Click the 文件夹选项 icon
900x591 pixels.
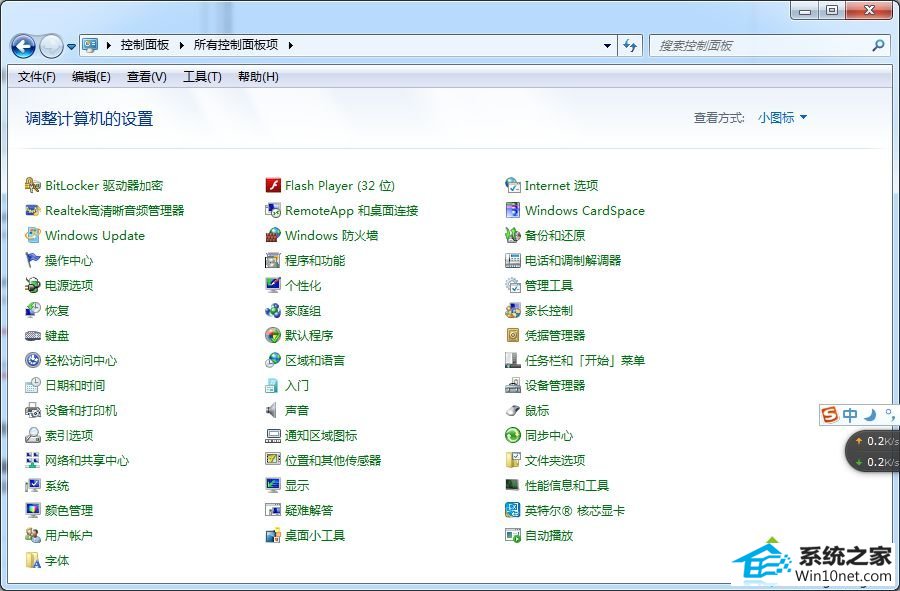[513, 460]
